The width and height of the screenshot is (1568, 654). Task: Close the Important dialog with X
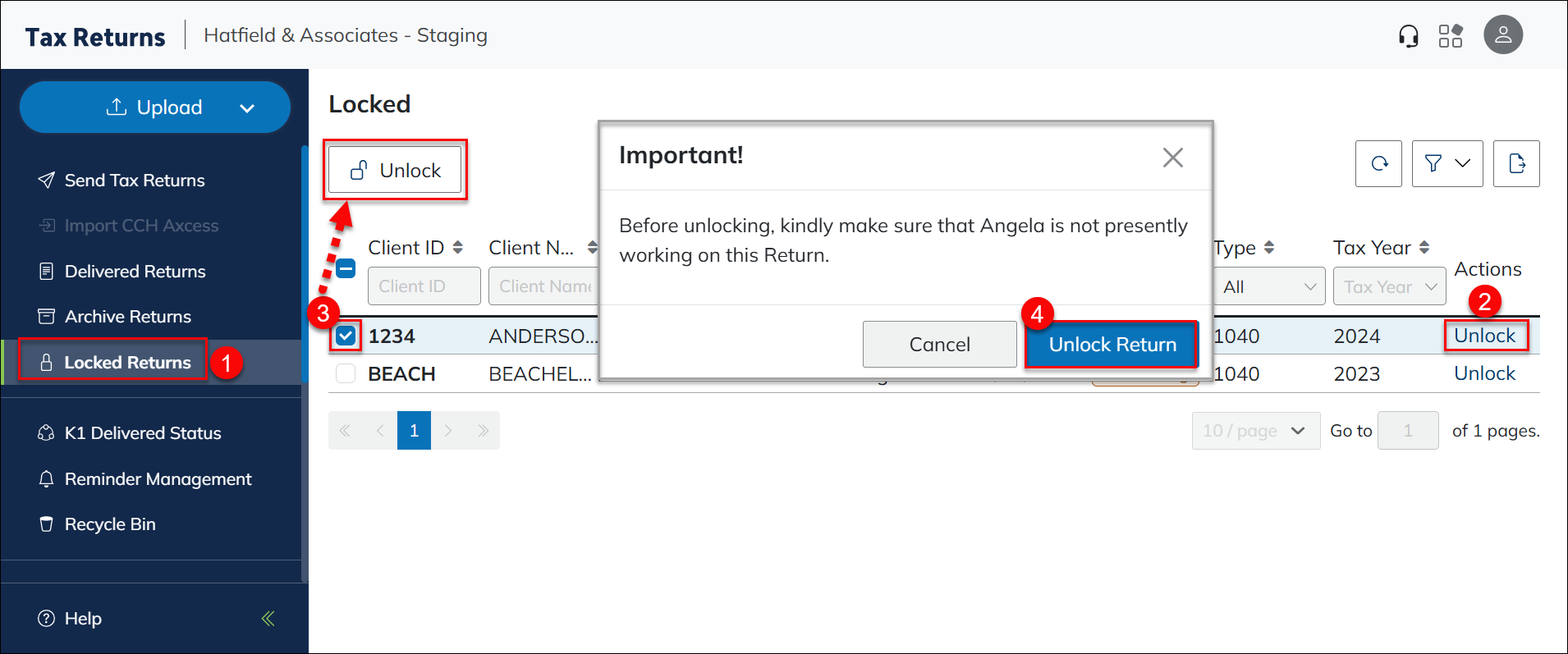tap(1172, 158)
